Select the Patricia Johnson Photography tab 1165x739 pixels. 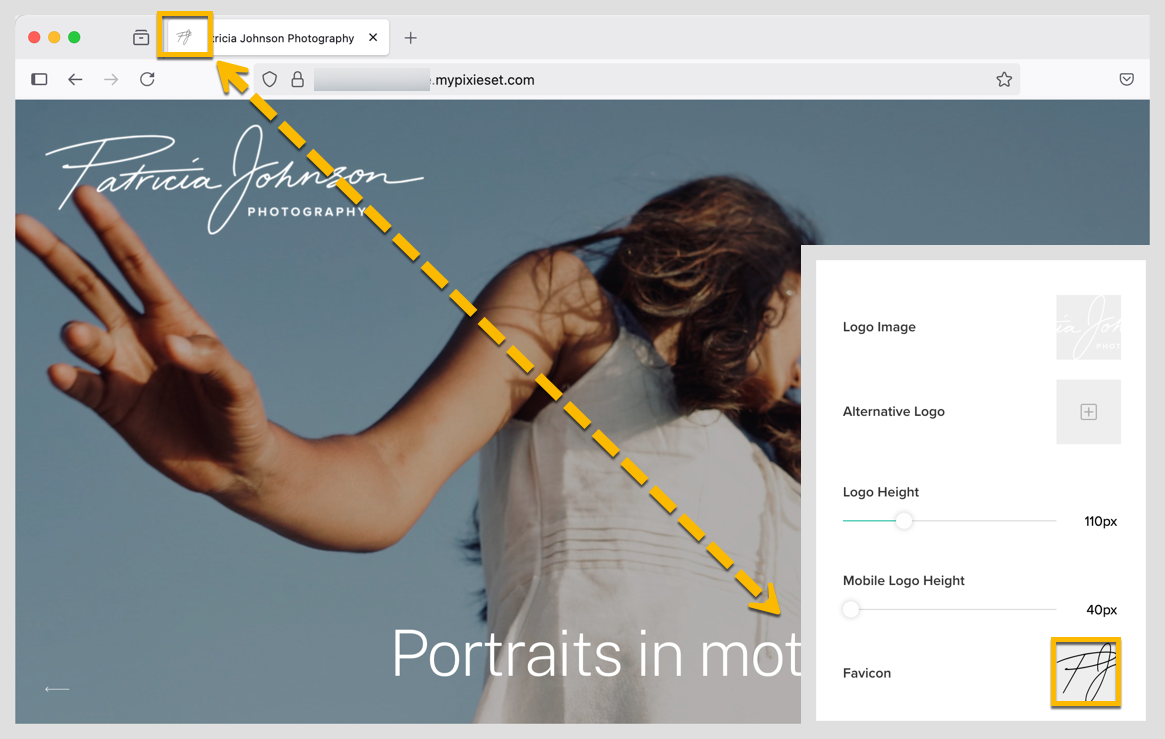(x=275, y=38)
